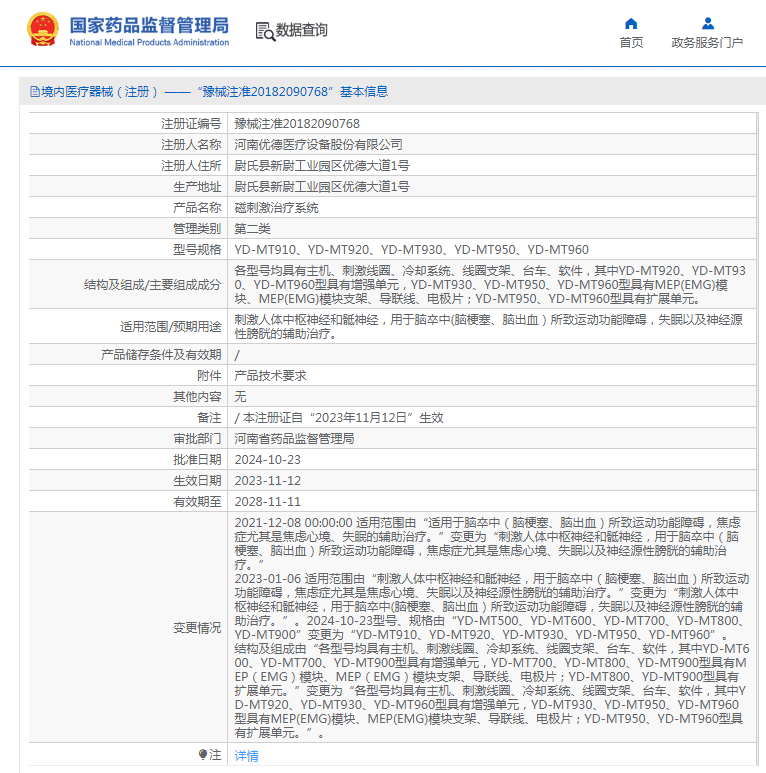Open the 政务服务门户 link

[x=707, y=43]
